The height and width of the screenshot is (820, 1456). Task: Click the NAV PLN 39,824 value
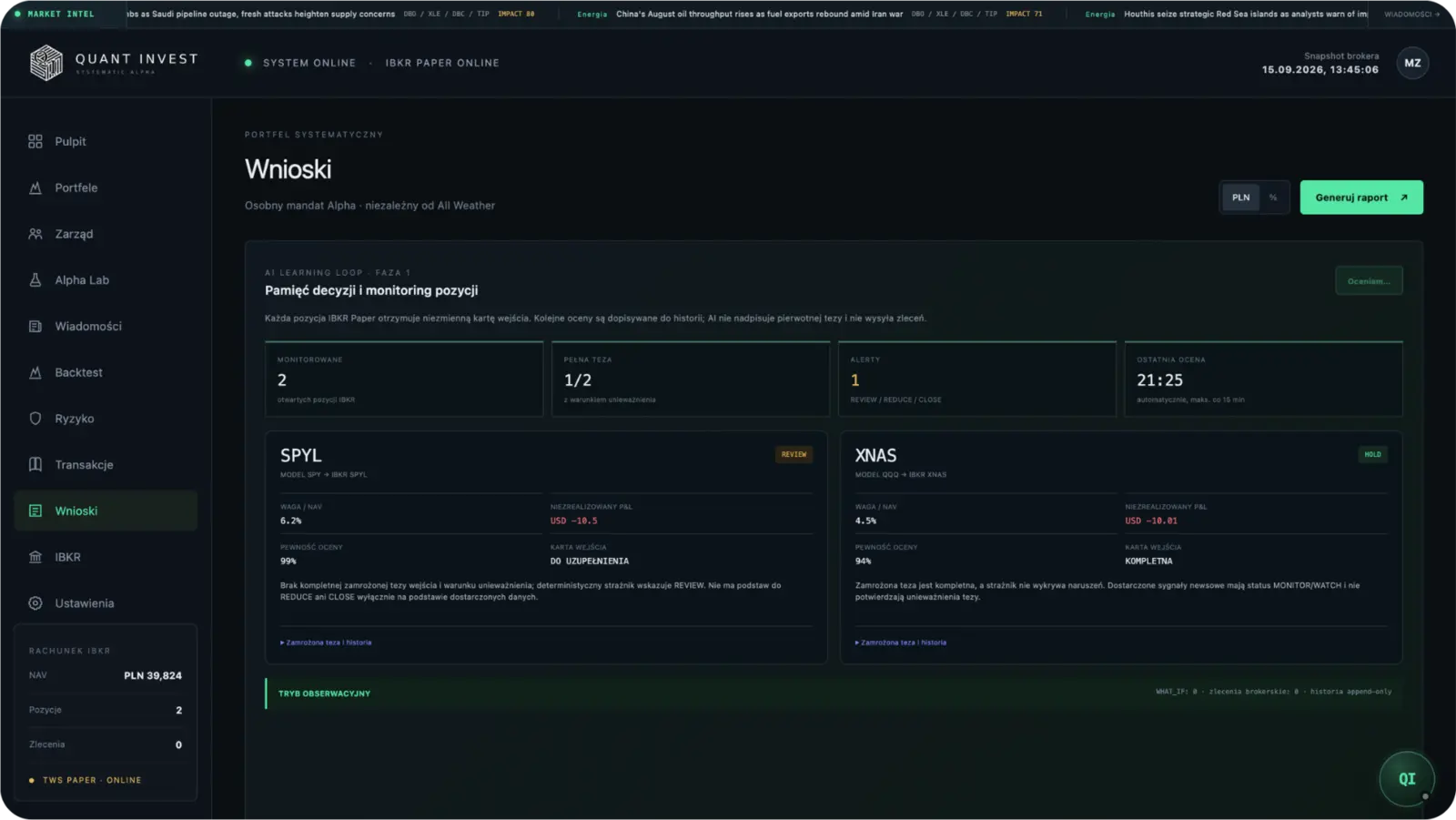click(x=153, y=675)
